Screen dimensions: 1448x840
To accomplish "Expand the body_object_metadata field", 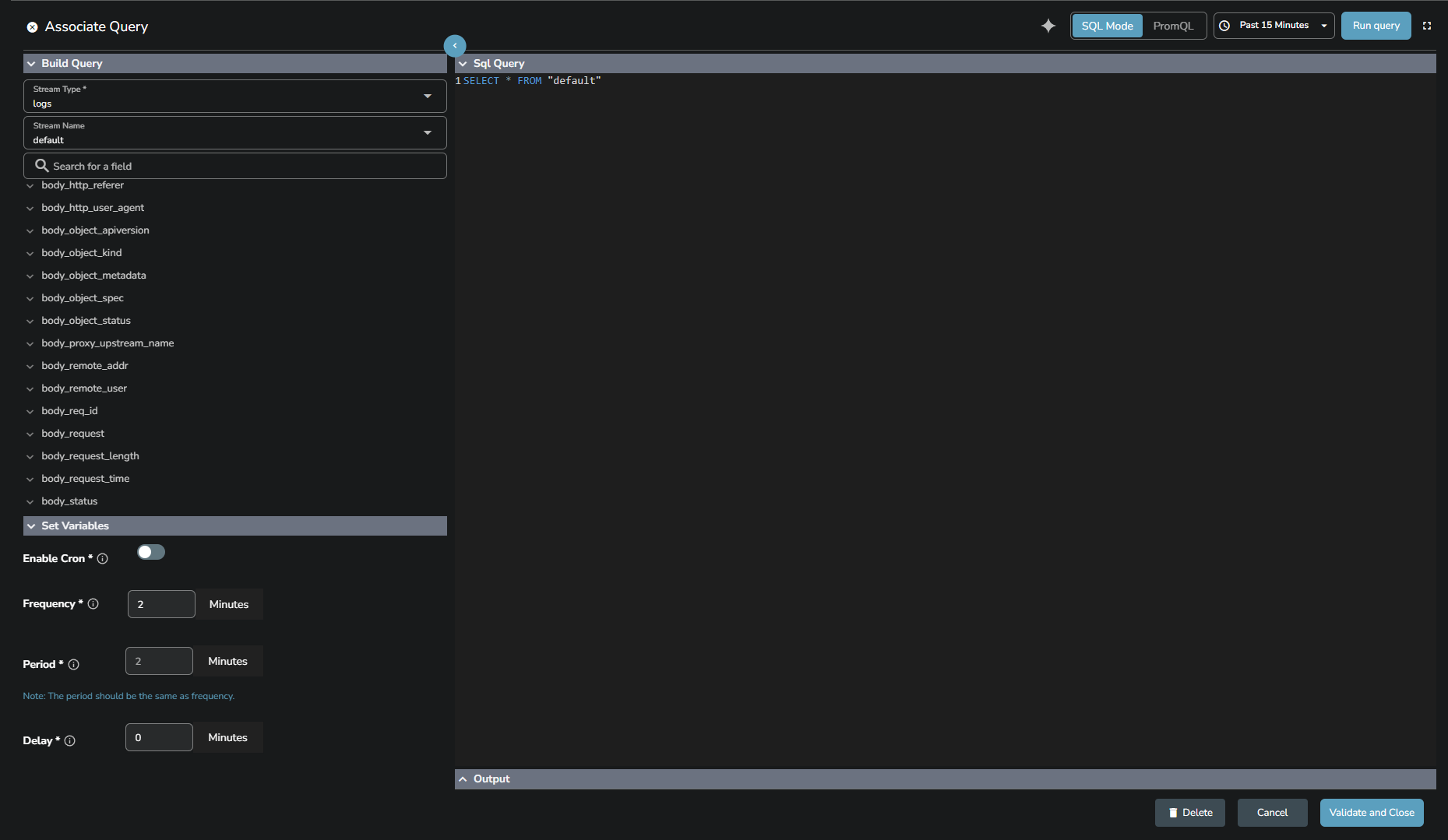I will (x=30, y=275).
